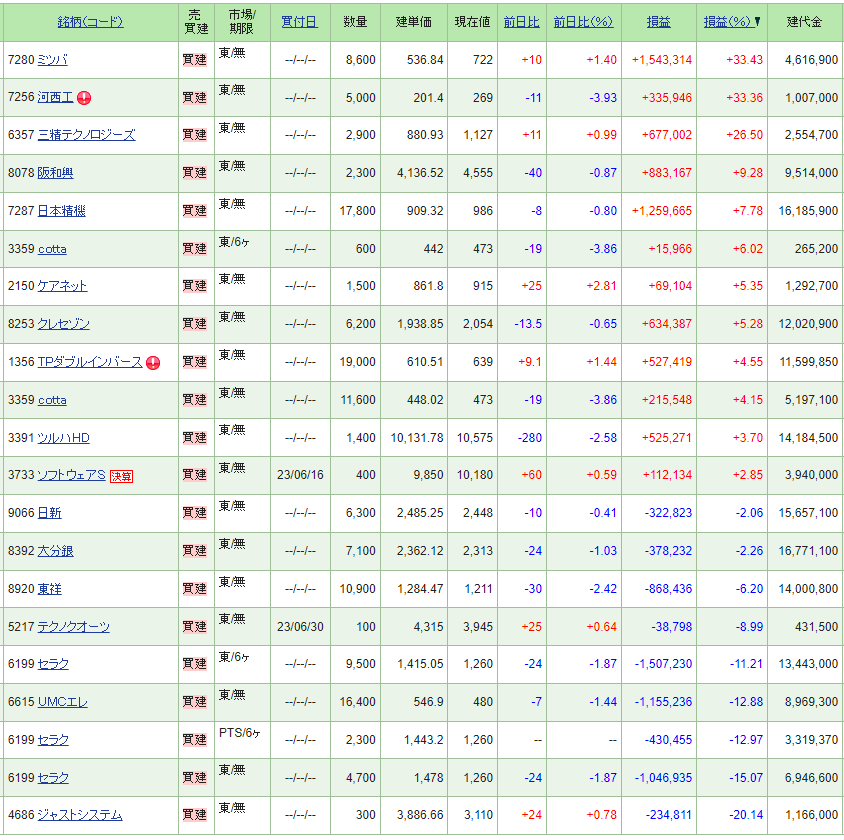Click the 建単価 column header

413,22
